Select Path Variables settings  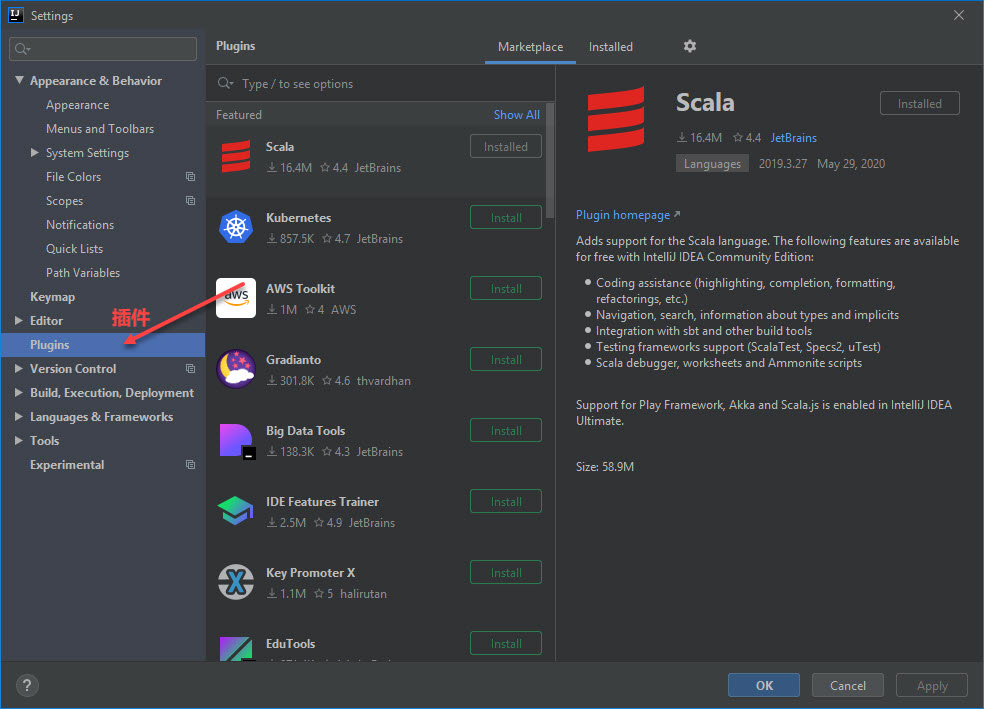[83, 273]
